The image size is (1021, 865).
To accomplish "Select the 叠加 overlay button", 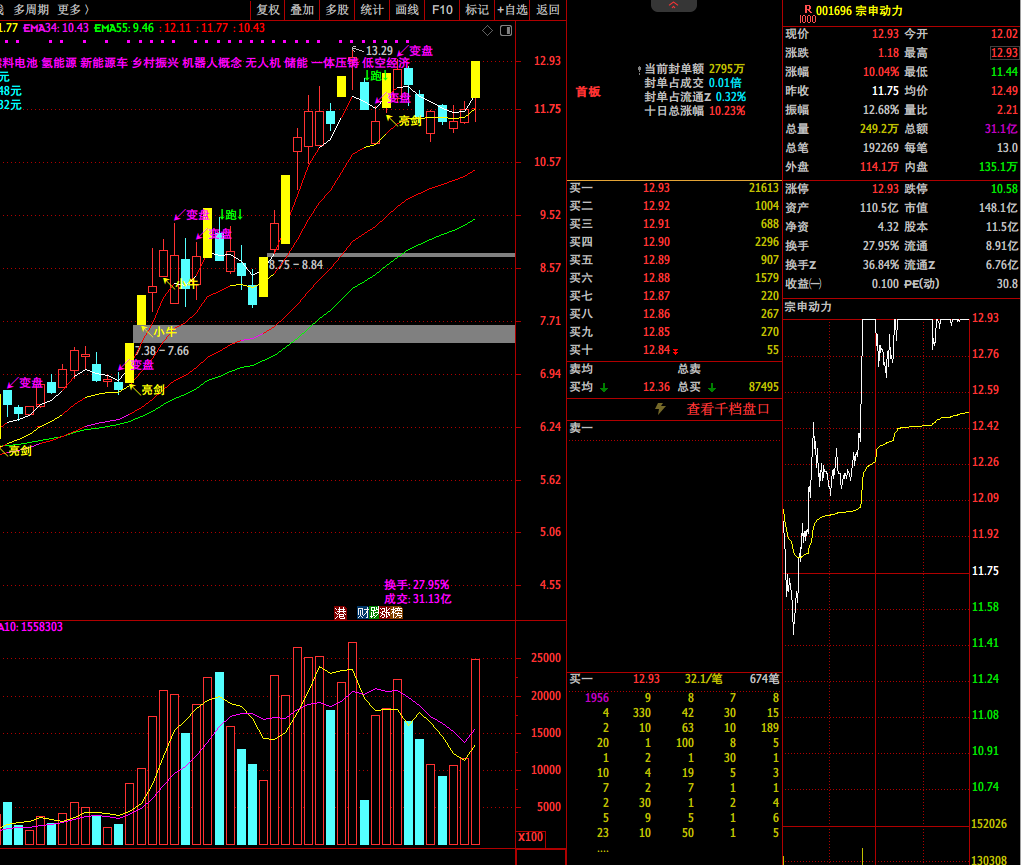I will point(302,10).
